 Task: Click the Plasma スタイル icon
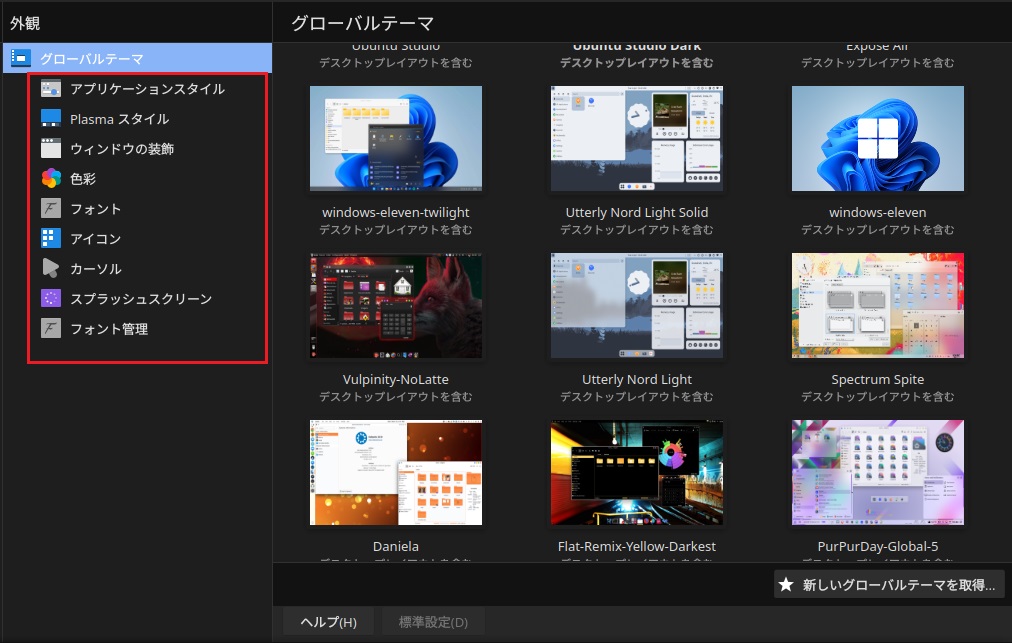[51, 118]
